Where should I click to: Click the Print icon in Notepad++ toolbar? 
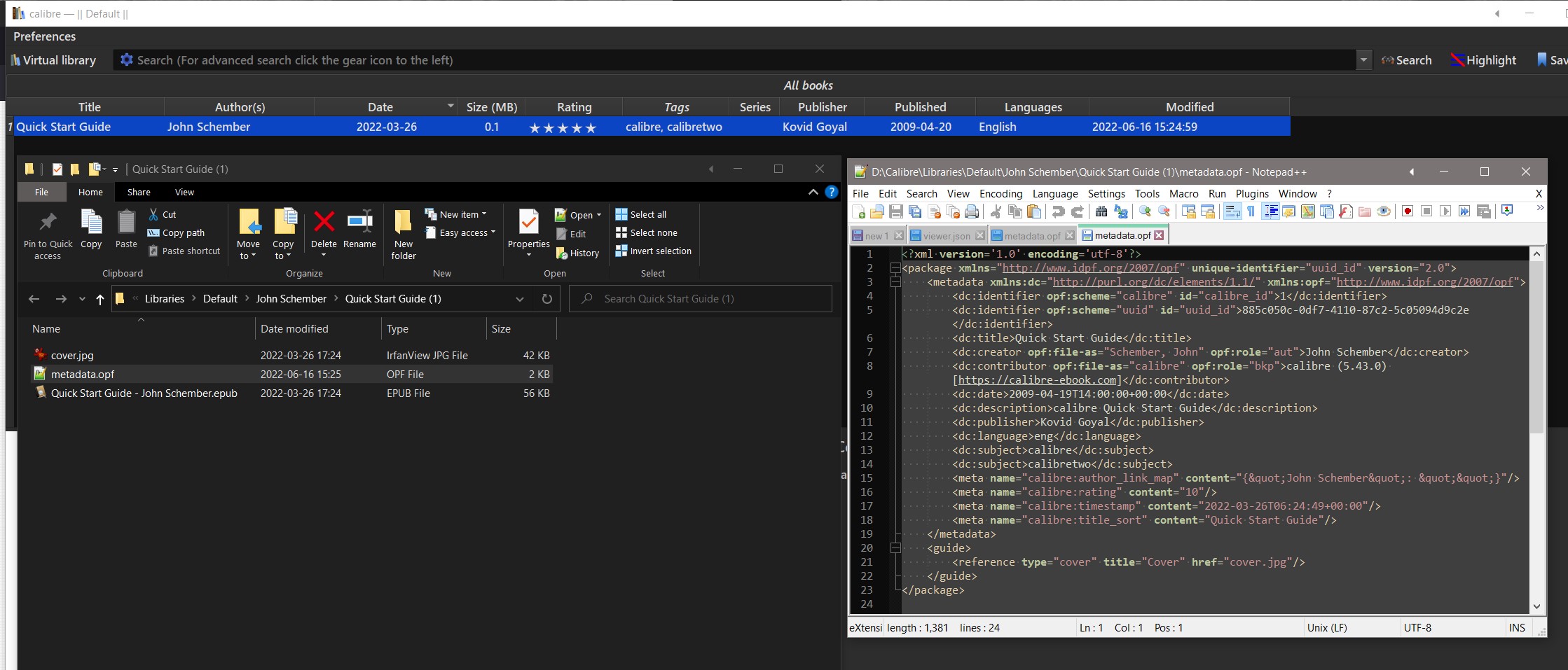coord(972,211)
